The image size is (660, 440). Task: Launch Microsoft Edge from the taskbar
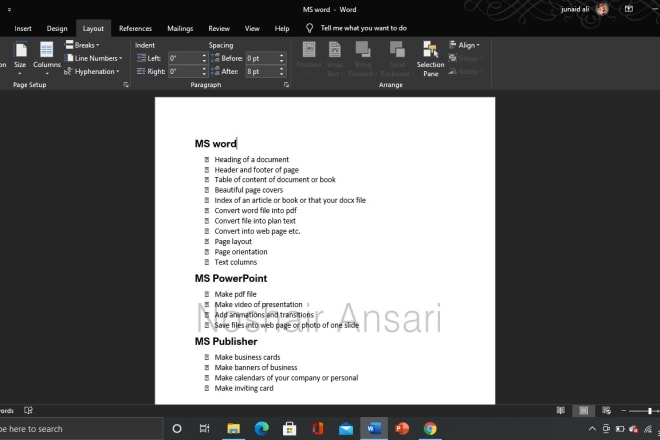(x=262, y=429)
